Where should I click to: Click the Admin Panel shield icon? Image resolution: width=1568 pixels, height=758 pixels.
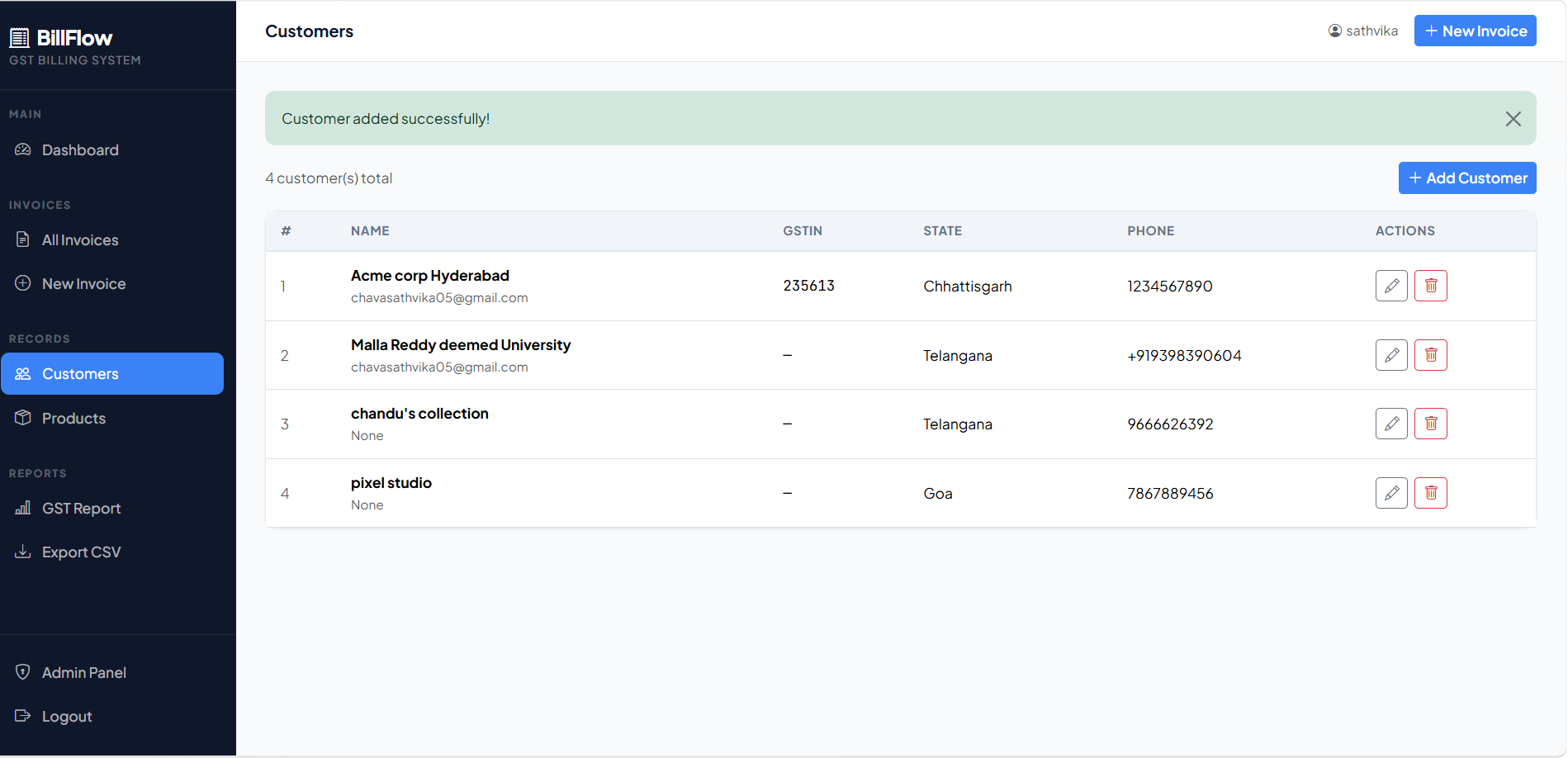point(23,672)
